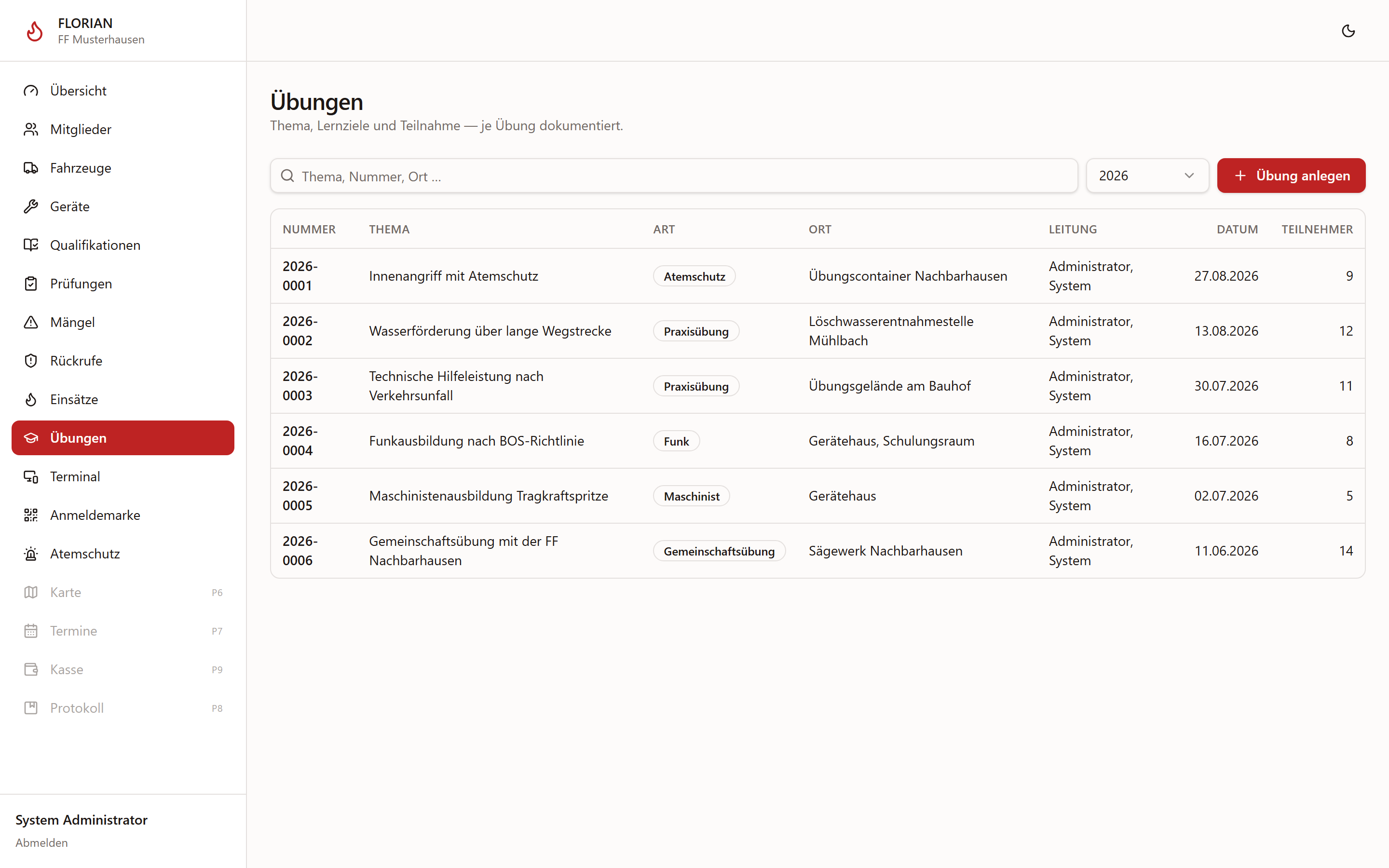Expand the 2026 year dropdown
The width and height of the screenshot is (1389, 868).
pos(1147,176)
